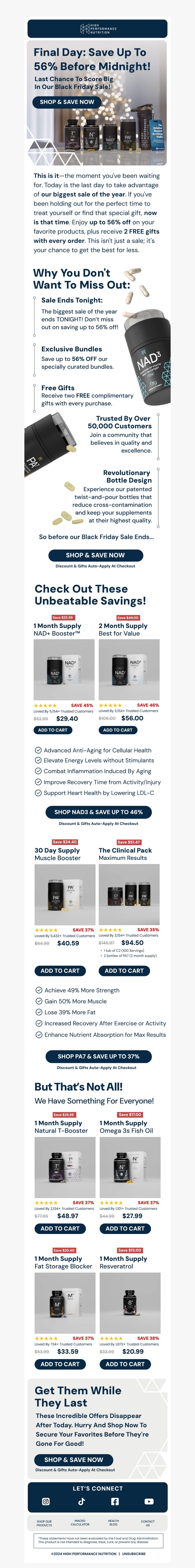Open the Health Blog footer link
The image size is (195, 1568).
point(114,1522)
